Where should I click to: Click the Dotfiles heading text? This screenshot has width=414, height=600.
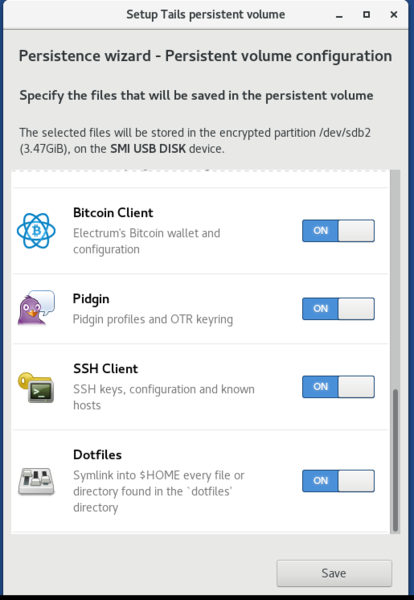pyautogui.click(x=97, y=455)
